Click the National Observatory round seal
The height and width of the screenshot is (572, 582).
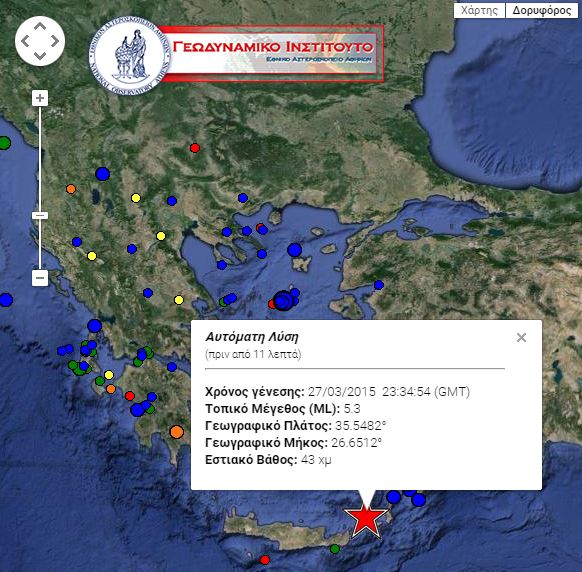click(130, 55)
